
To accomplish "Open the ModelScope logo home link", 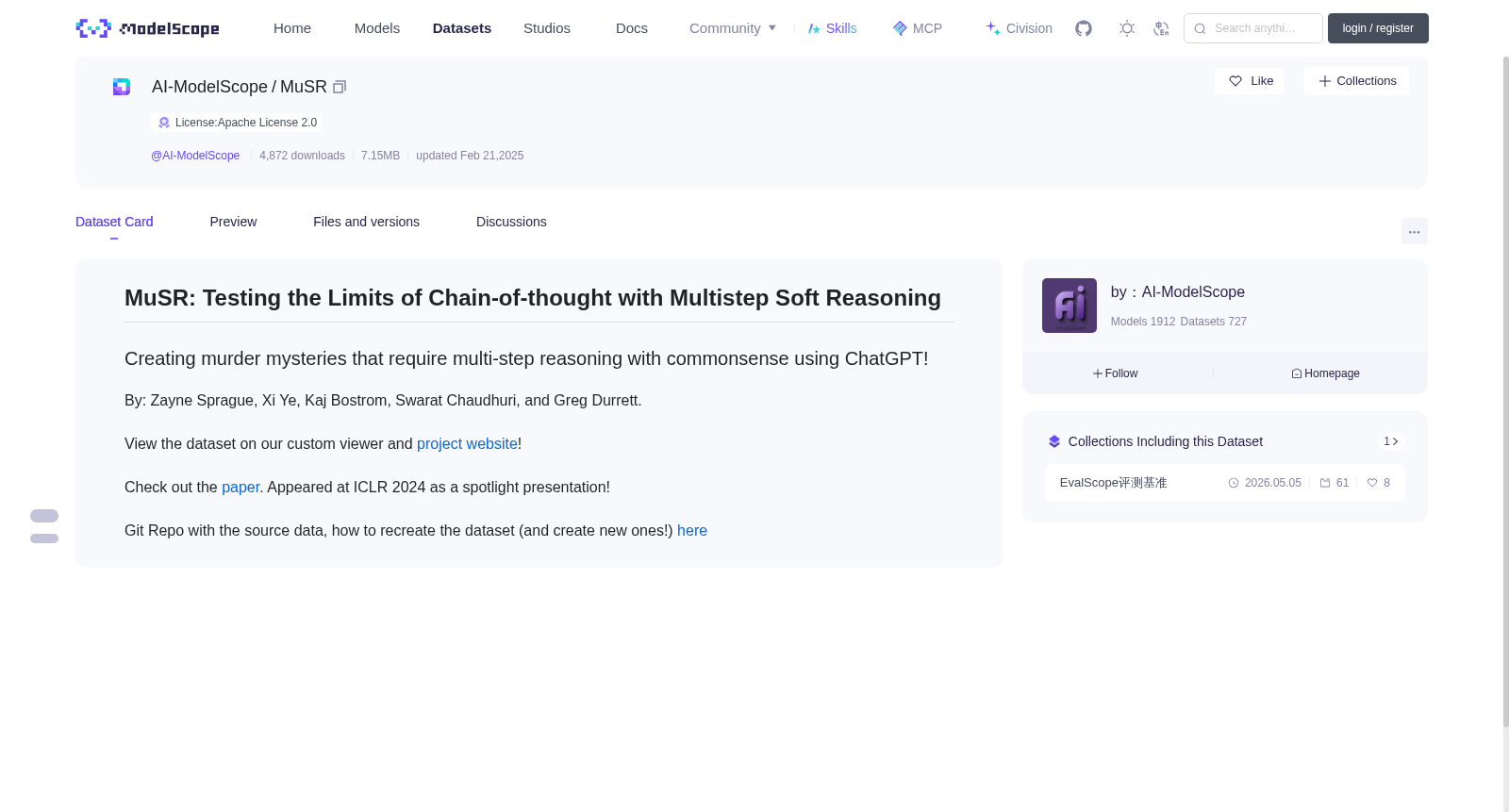I will [x=147, y=28].
